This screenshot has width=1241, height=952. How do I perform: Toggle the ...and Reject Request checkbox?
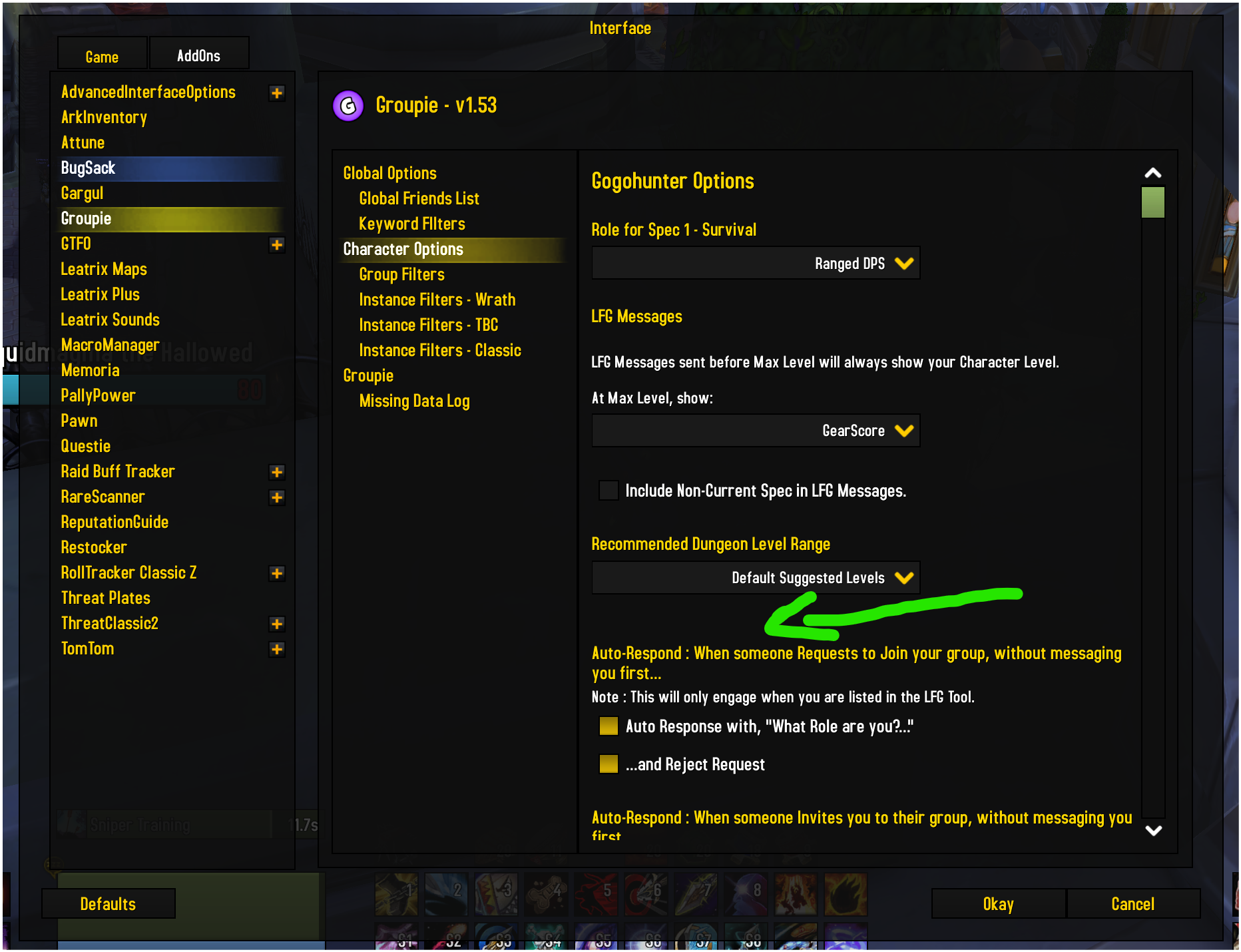609,764
